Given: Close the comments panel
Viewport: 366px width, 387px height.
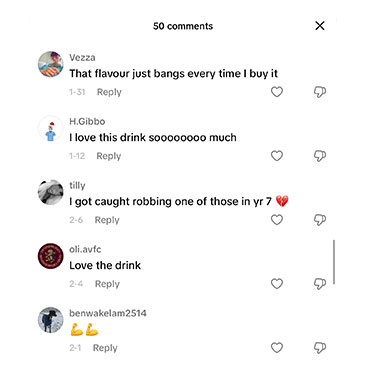Looking at the screenshot, I should (x=320, y=26).
